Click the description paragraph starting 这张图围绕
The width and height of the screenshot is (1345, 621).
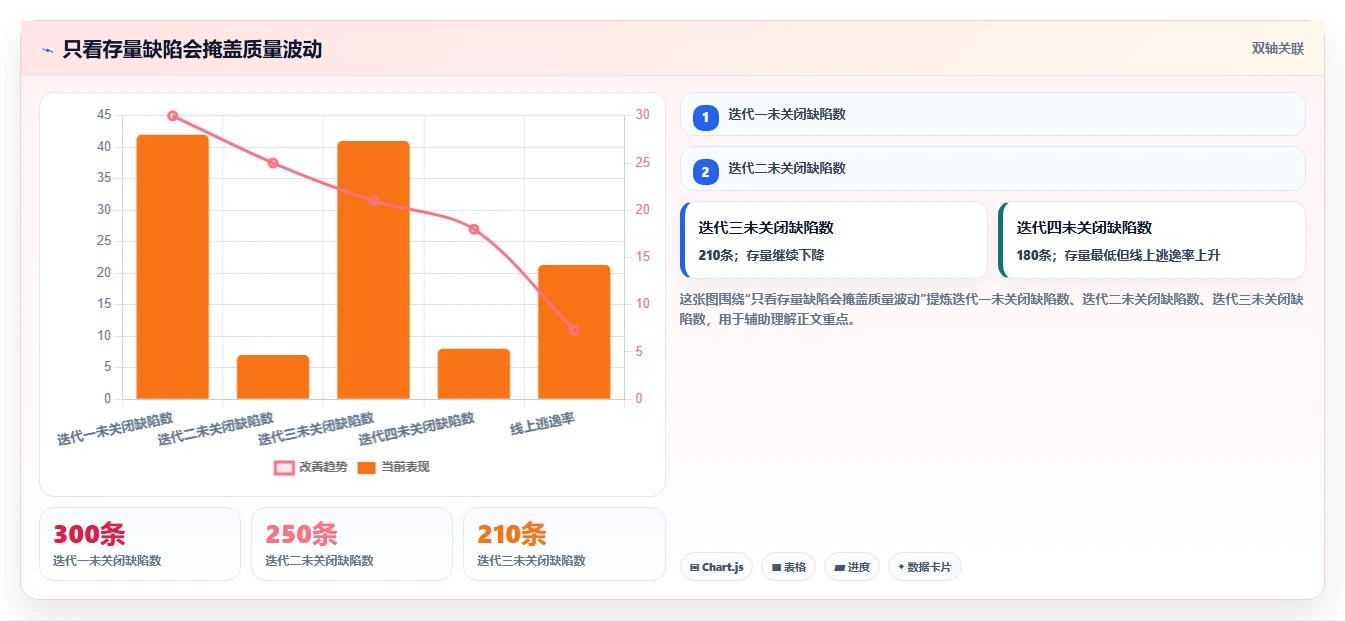pos(992,309)
